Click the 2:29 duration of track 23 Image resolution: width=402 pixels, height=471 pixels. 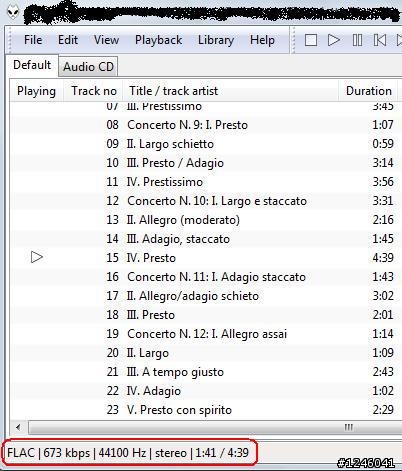tap(383, 410)
